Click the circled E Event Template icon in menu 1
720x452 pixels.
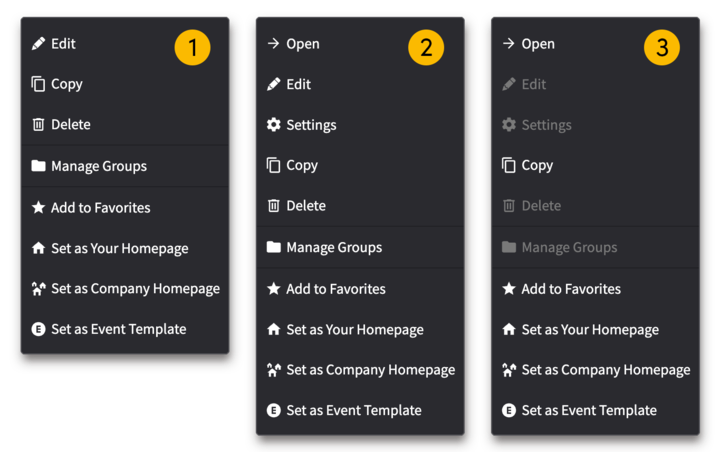coord(38,329)
